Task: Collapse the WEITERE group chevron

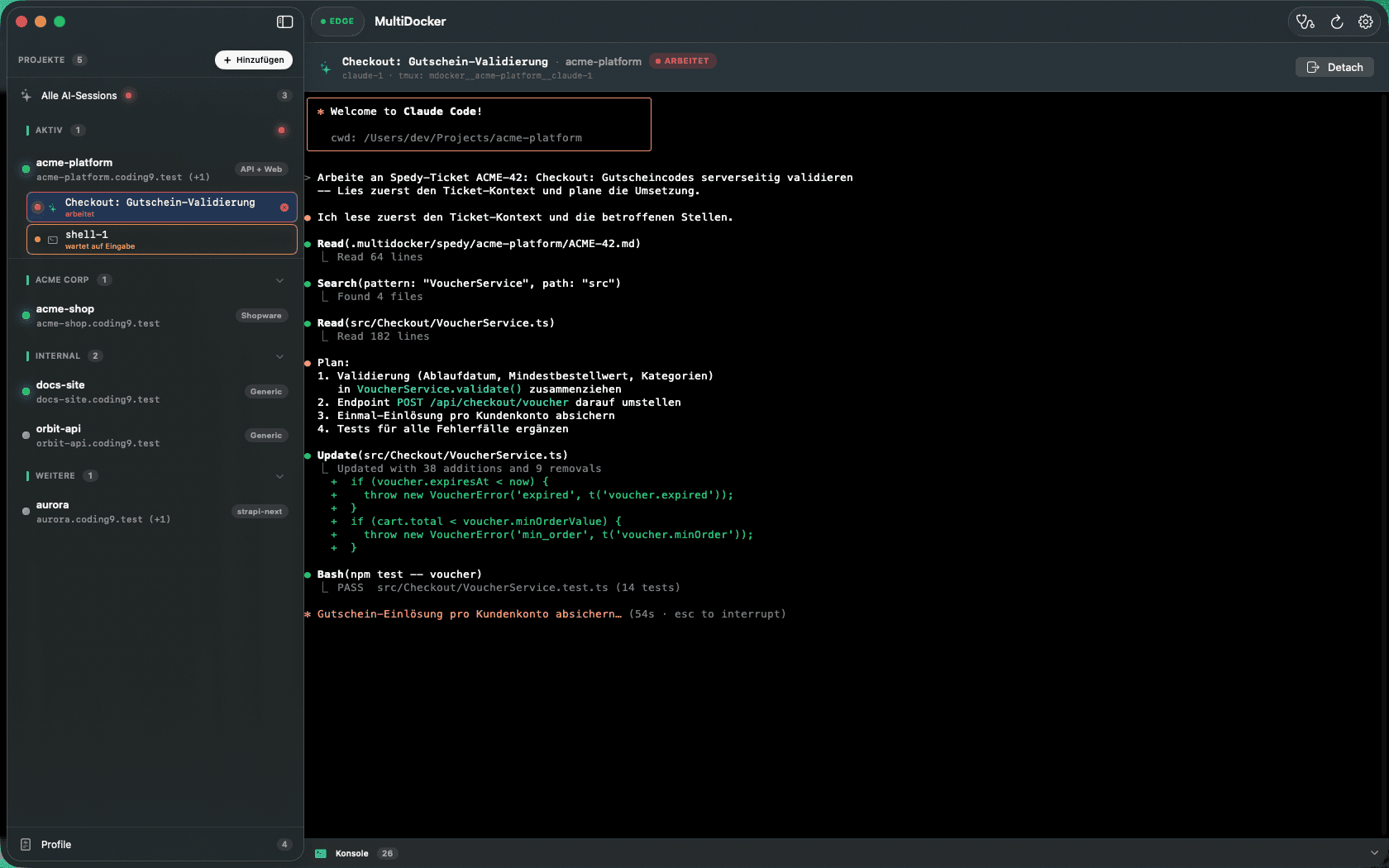Action: [279, 476]
